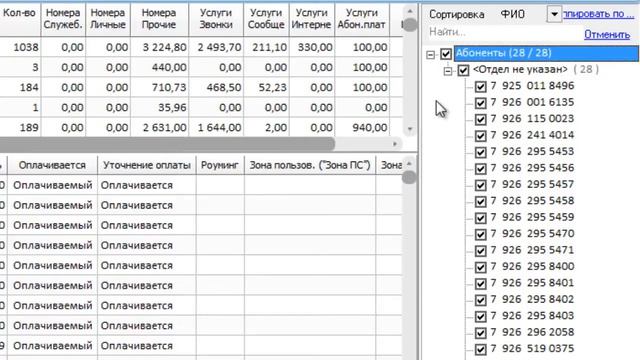
Task: Toggle checkbox for 7 926 296 2058
Action: [x=480, y=333]
